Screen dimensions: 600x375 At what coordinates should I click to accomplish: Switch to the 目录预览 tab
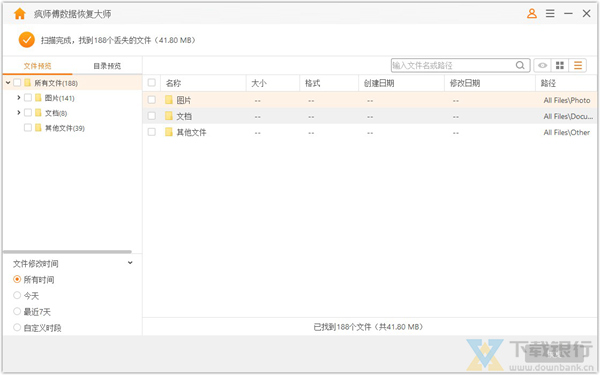tap(107, 66)
